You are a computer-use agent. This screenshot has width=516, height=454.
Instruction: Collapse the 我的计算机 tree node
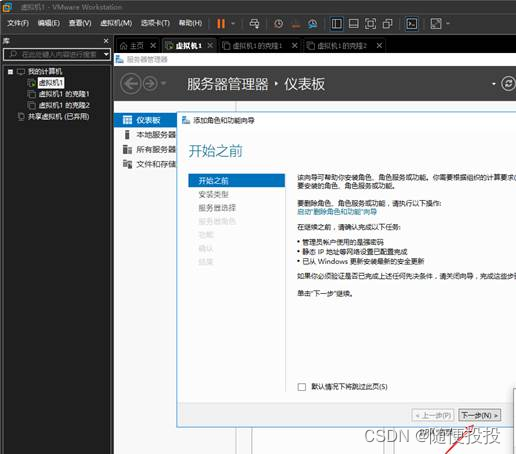(x=10, y=72)
